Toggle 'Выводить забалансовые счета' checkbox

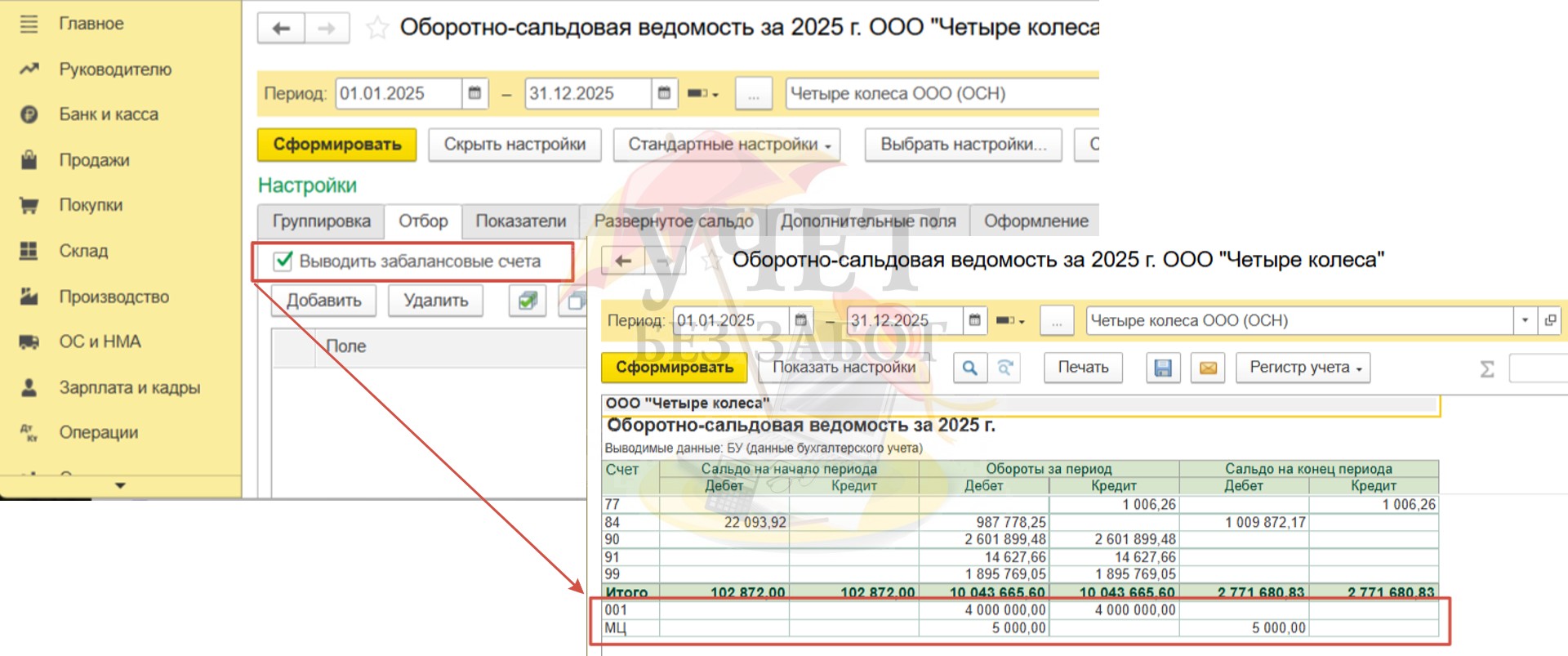(283, 261)
